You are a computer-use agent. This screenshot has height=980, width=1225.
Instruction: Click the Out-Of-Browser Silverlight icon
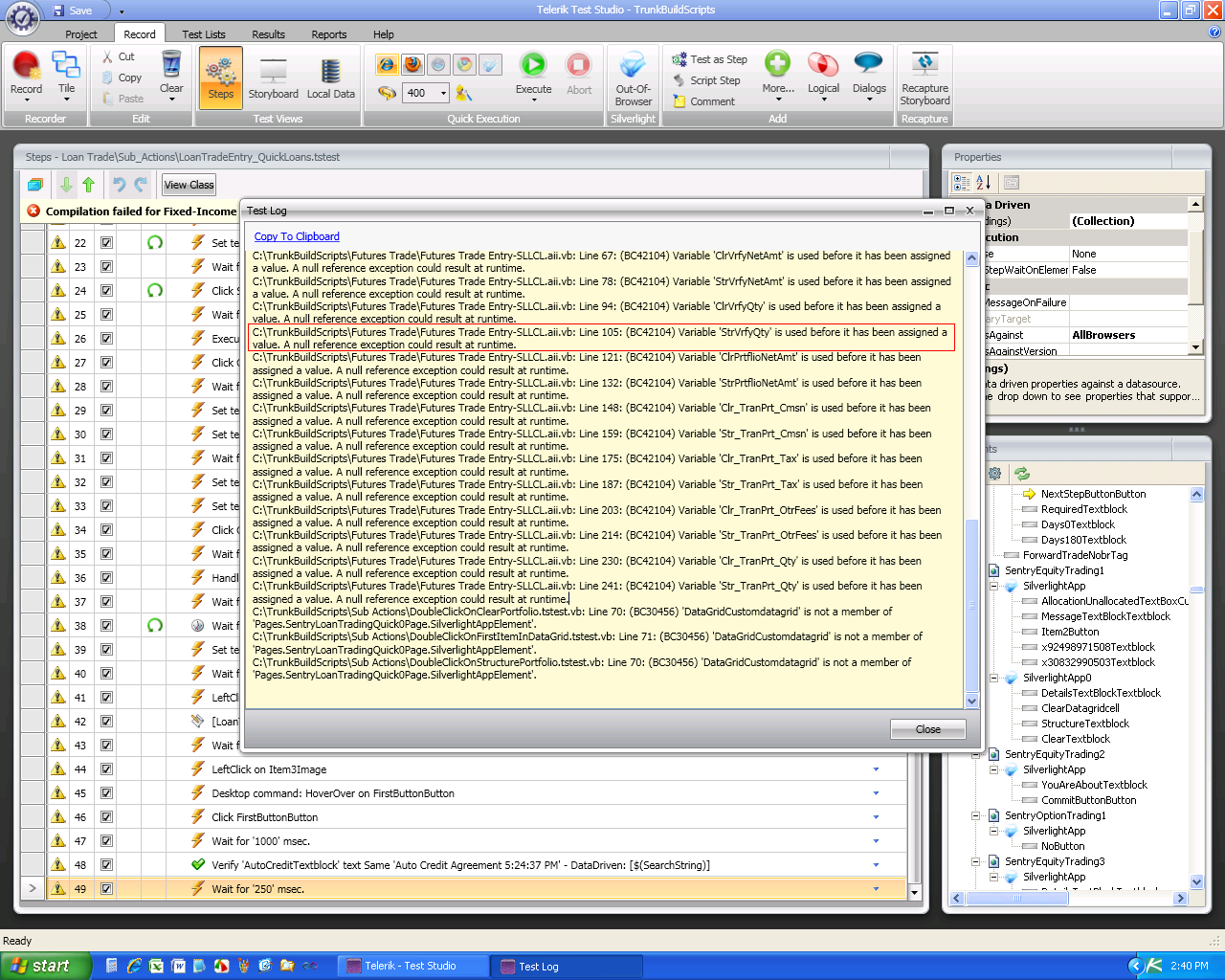pos(633,77)
